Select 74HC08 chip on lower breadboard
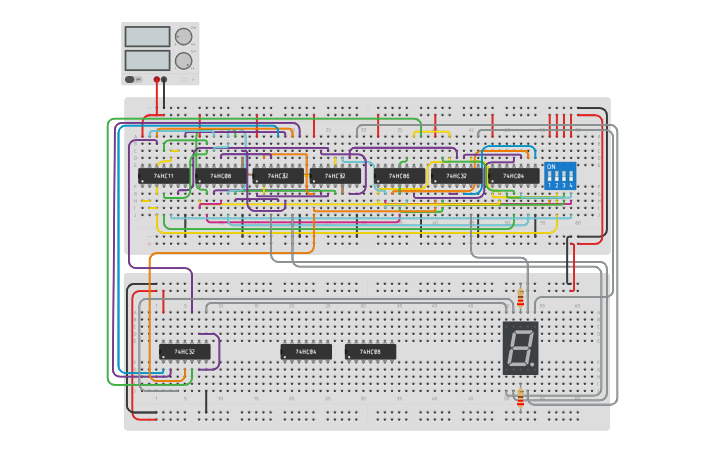This screenshot has width=725, height=453. (x=370, y=351)
